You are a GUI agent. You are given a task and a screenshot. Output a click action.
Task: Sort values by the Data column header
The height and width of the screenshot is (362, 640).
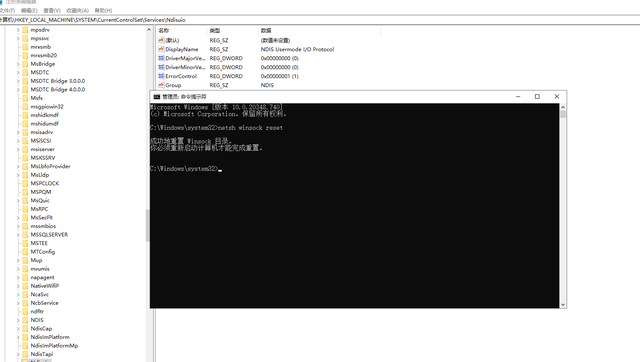(320, 31)
